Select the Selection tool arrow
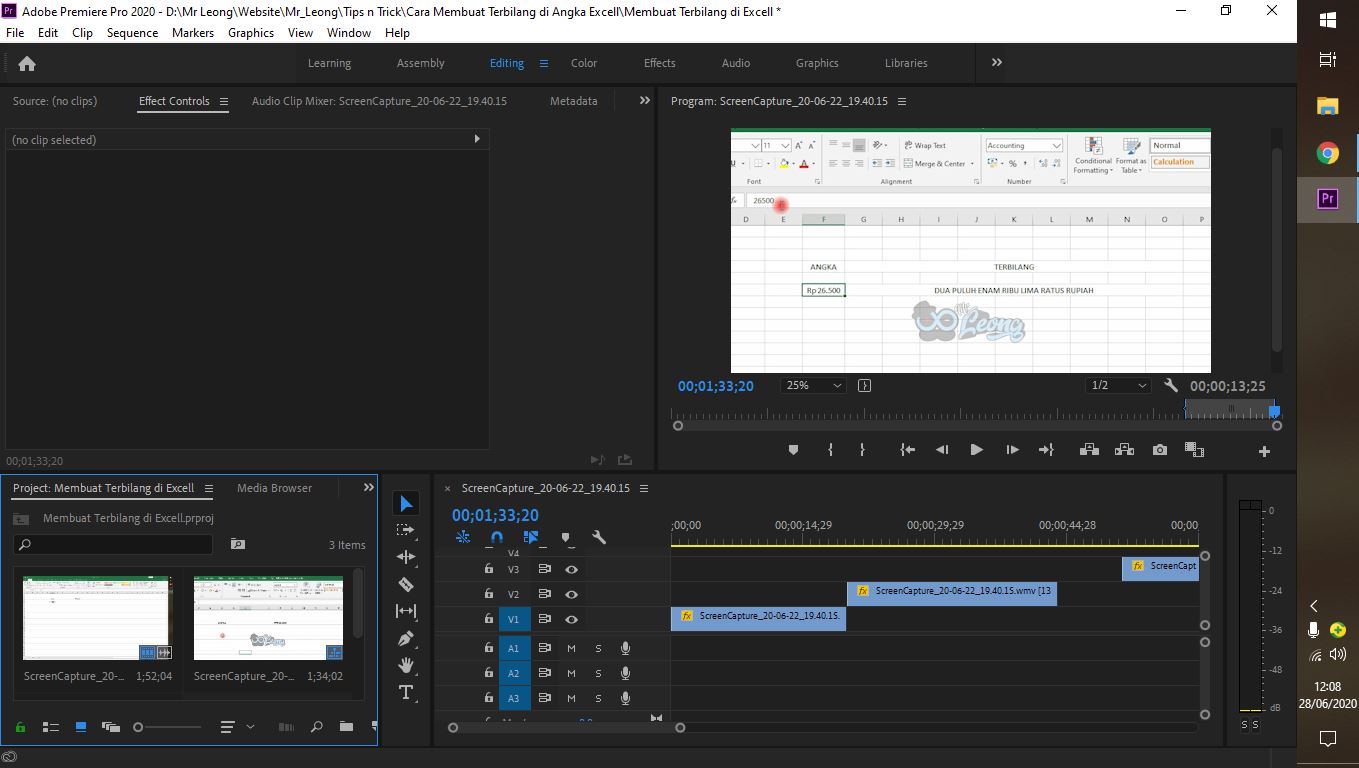Image resolution: width=1359 pixels, height=768 pixels. click(405, 503)
